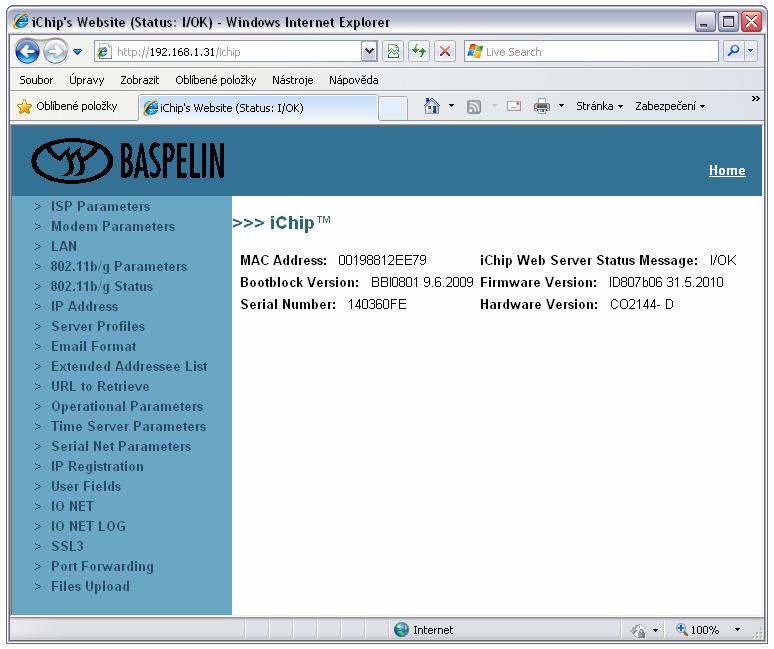Expand the toolbar overflow chevron

pyautogui.click(x=755, y=99)
